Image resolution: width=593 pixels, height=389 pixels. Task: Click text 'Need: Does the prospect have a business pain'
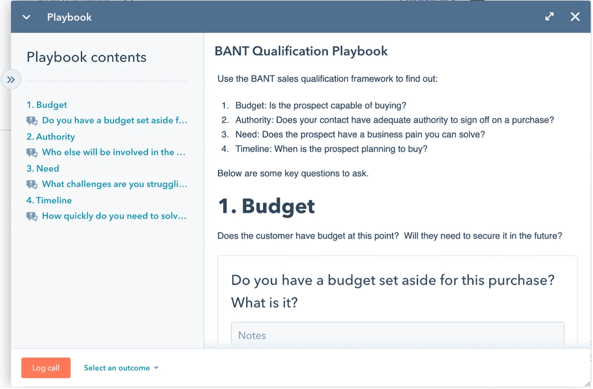point(360,135)
